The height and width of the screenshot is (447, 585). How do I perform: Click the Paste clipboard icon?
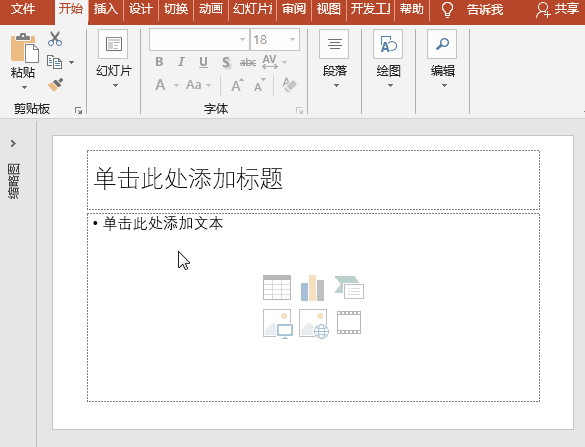25,48
